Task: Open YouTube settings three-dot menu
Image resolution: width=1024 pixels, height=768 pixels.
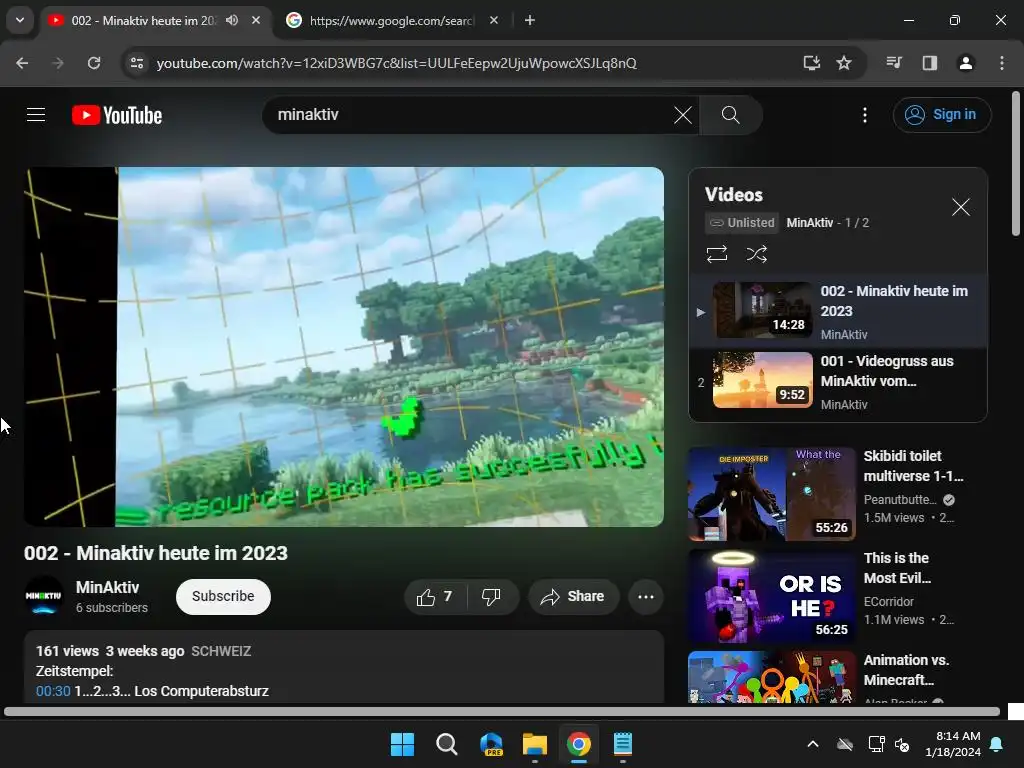Action: pos(865,115)
